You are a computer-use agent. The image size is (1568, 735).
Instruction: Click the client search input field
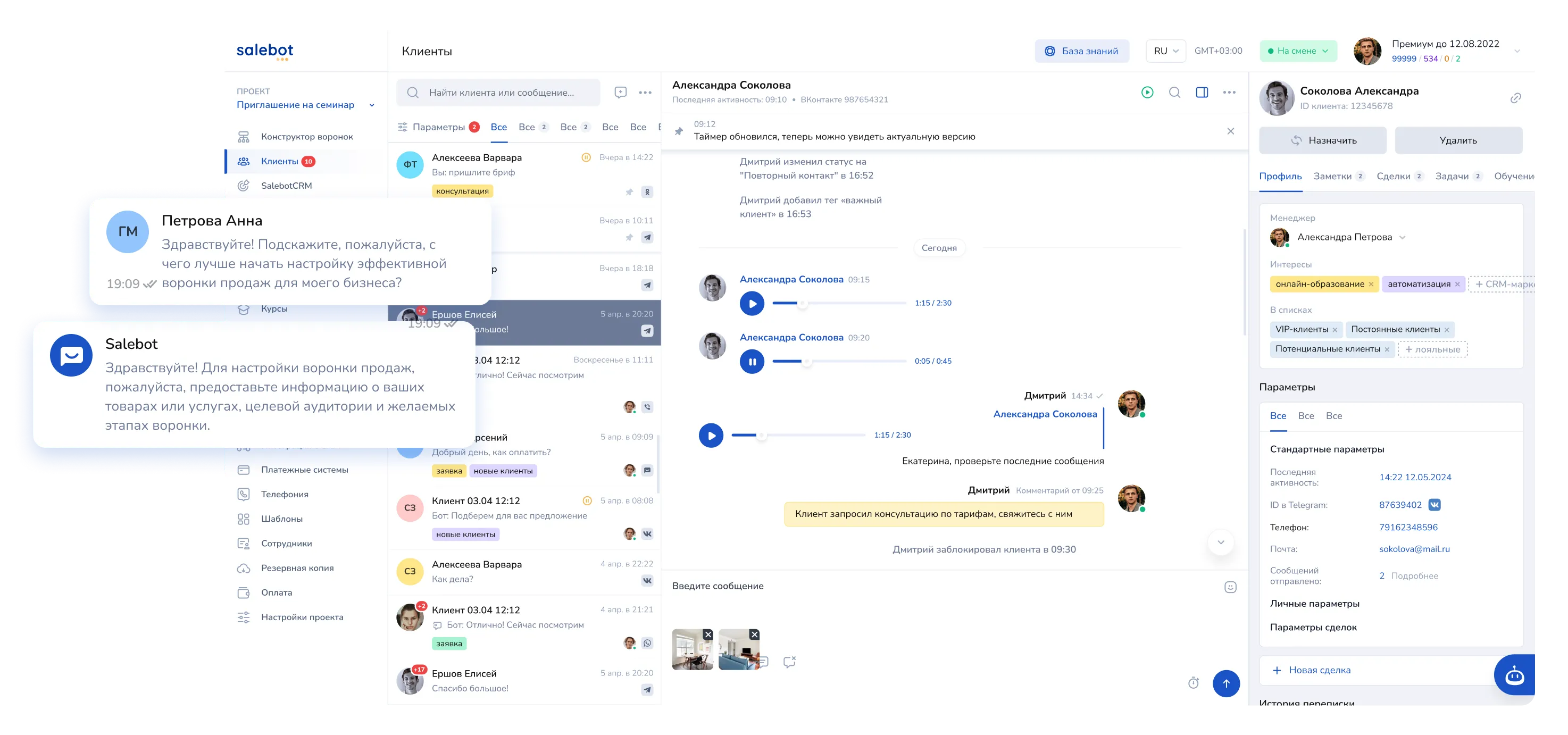point(501,93)
